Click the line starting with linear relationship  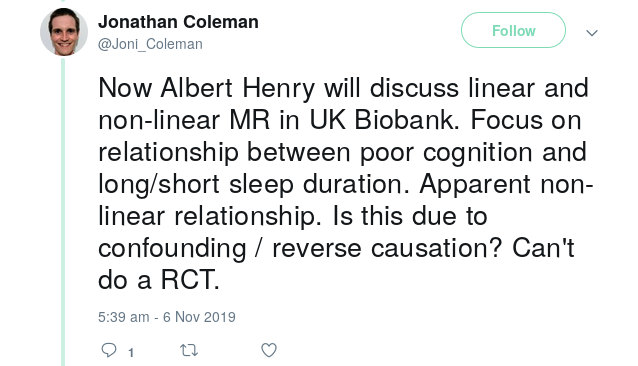click(293, 216)
